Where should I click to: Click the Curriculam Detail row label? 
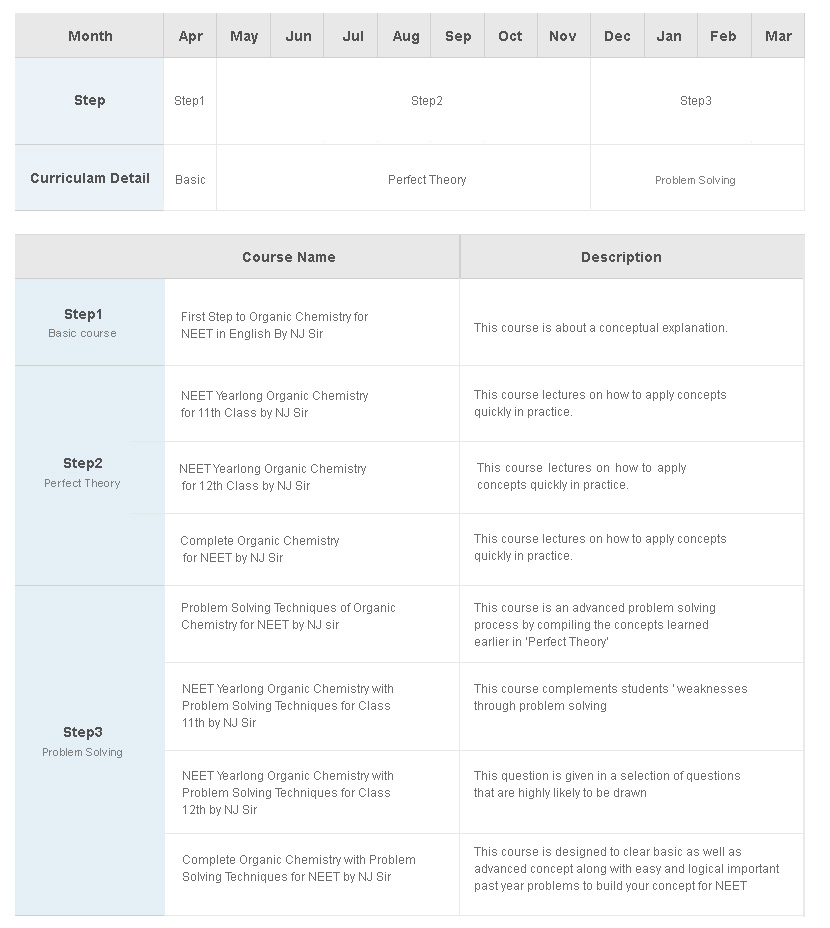(89, 178)
